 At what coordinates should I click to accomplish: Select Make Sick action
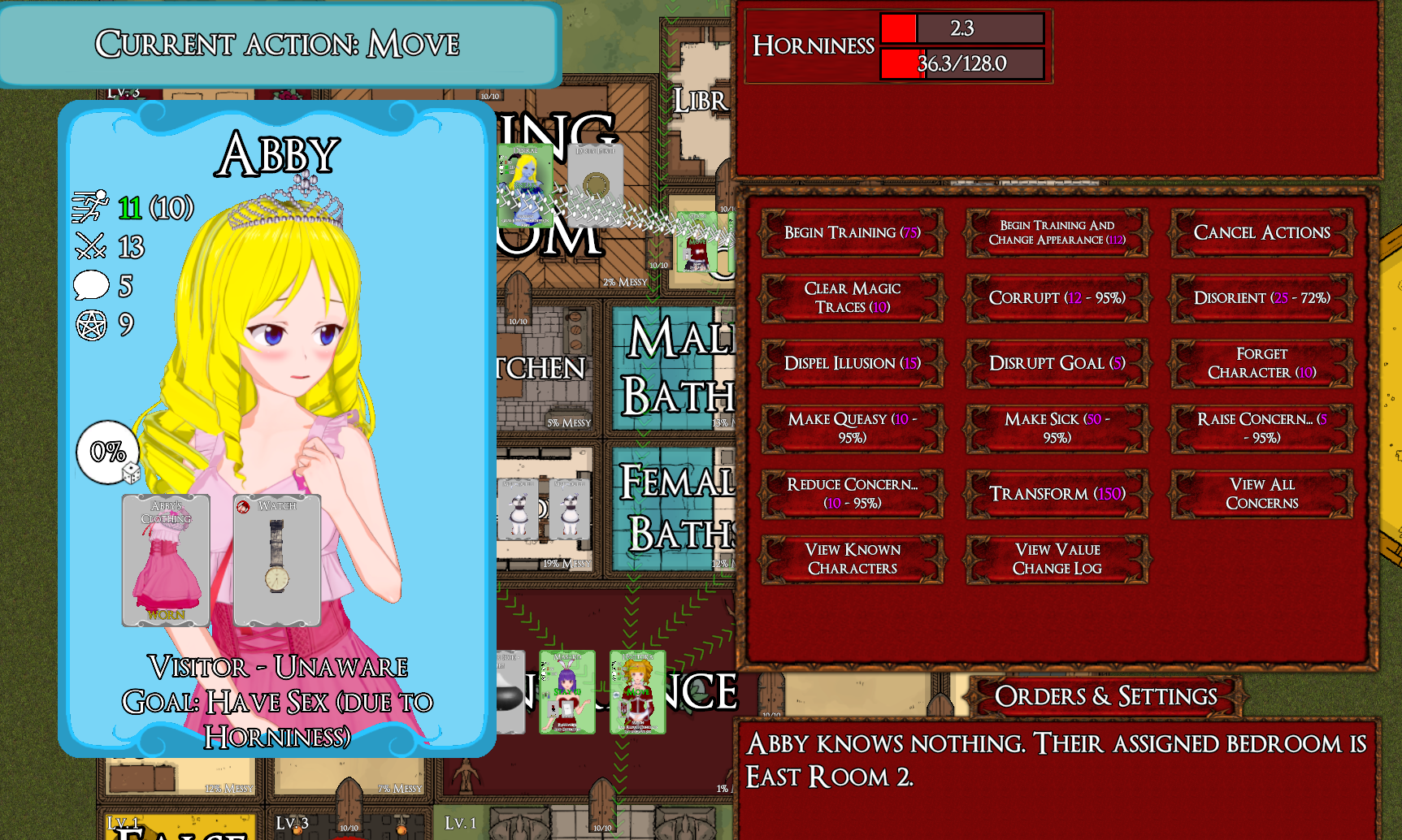tap(1057, 428)
